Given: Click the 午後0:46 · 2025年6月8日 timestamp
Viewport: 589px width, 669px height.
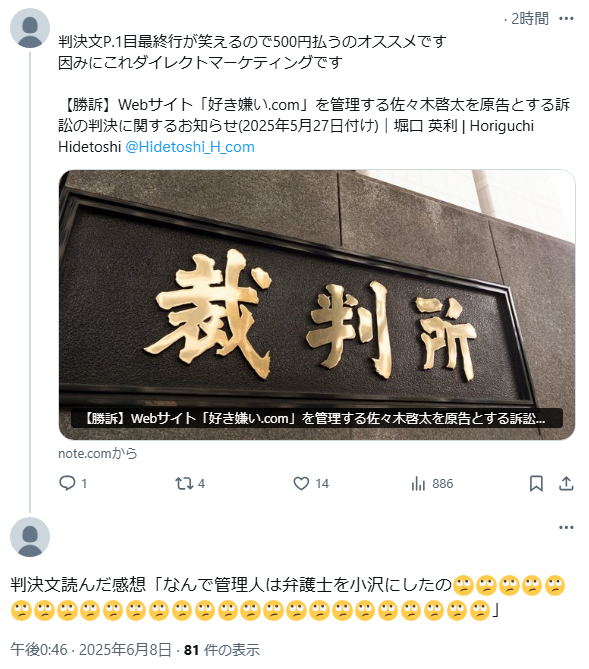Looking at the screenshot, I should [x=91, y=650].
